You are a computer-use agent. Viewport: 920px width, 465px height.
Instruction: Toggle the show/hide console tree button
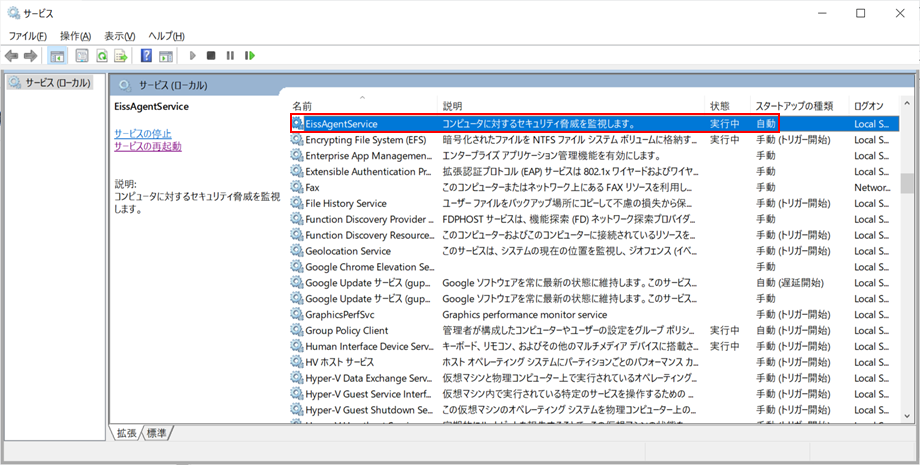(x=58, y=56)
